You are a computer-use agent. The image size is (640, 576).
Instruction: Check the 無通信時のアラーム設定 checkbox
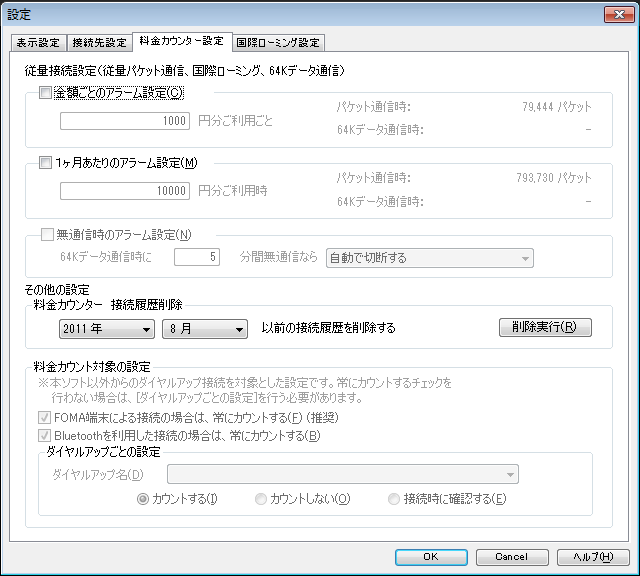click(45, 235)
